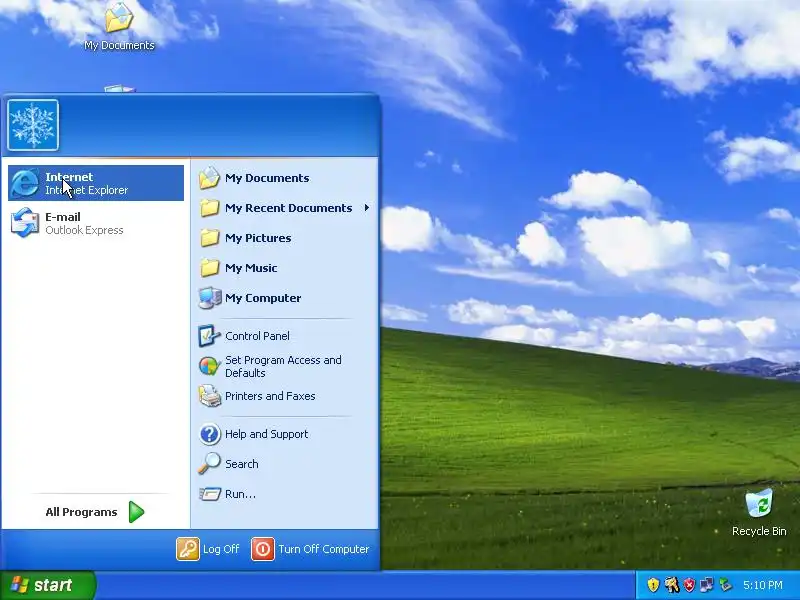Viewport: 800px width, 600px height.
Task: Click the Safely Remove Hardware tray icon
Action: [x=725, y=585]
